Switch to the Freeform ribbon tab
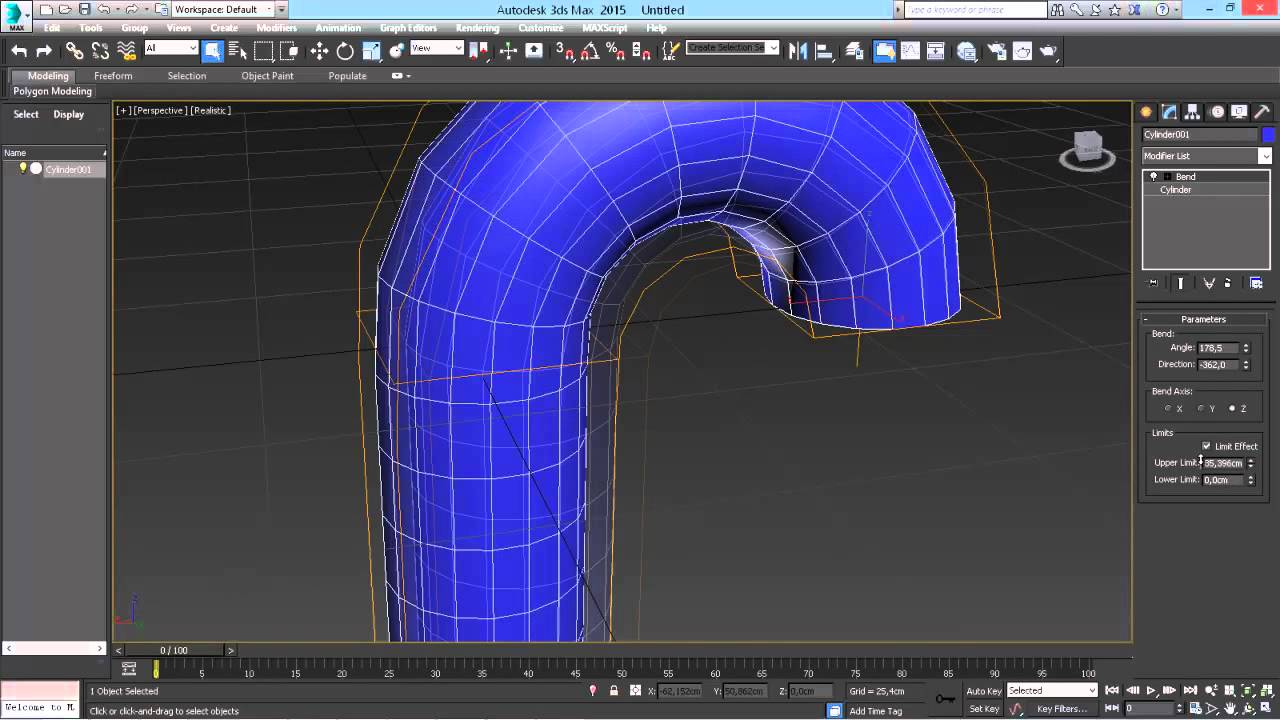Screen dimensions: 1280x720 pyautogui.click(x=113, y=76)
